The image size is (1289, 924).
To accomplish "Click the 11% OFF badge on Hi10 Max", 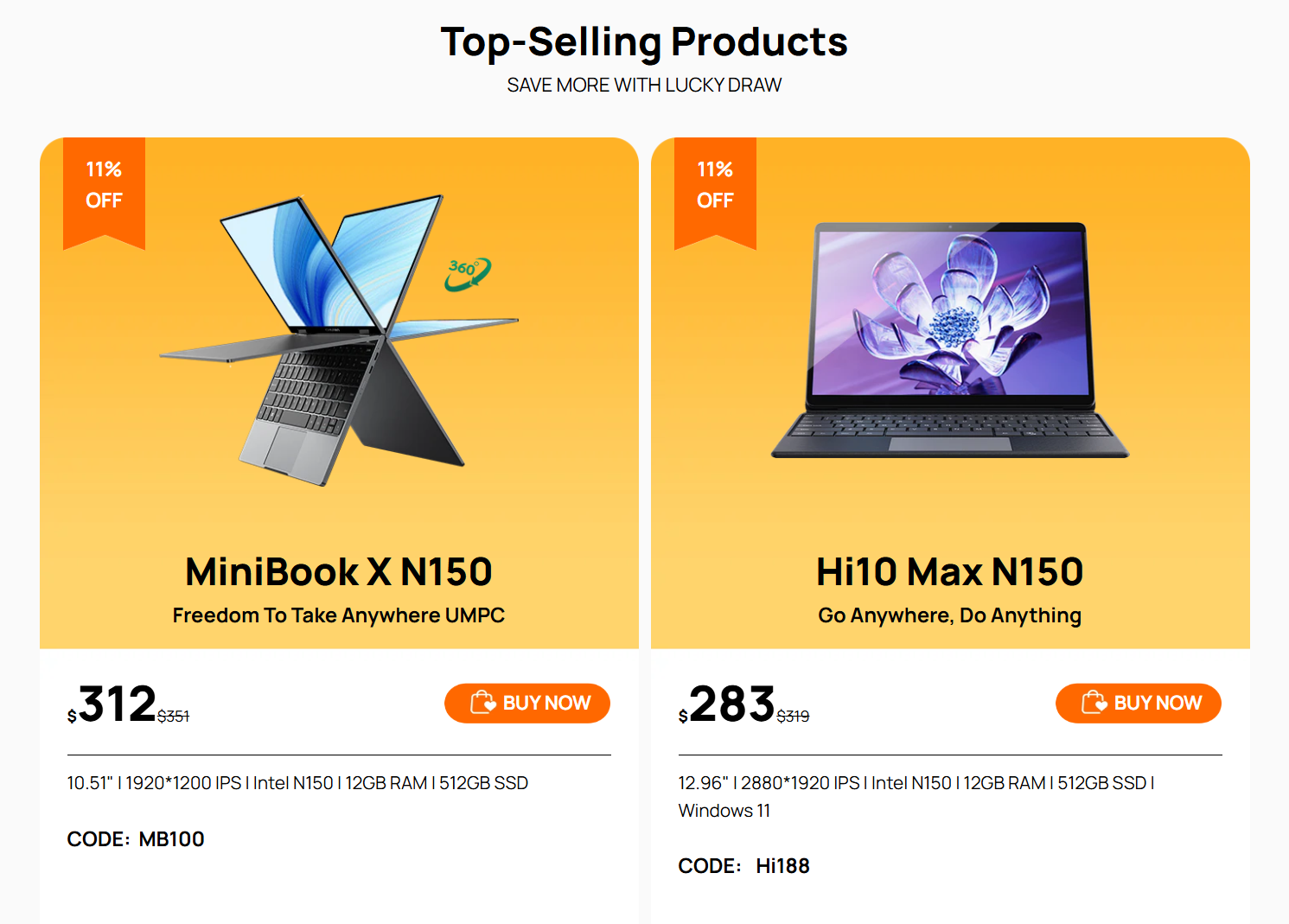I will coord(715,185).
